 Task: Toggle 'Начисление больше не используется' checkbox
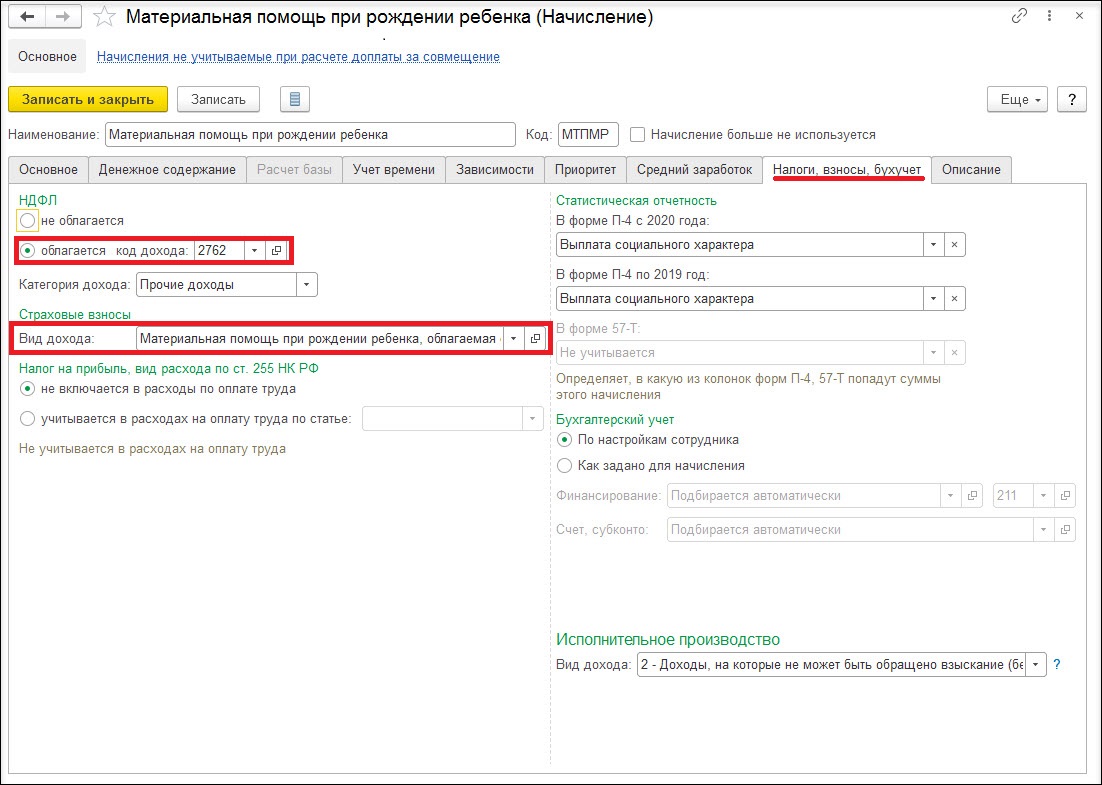click(x=637, y=134)
